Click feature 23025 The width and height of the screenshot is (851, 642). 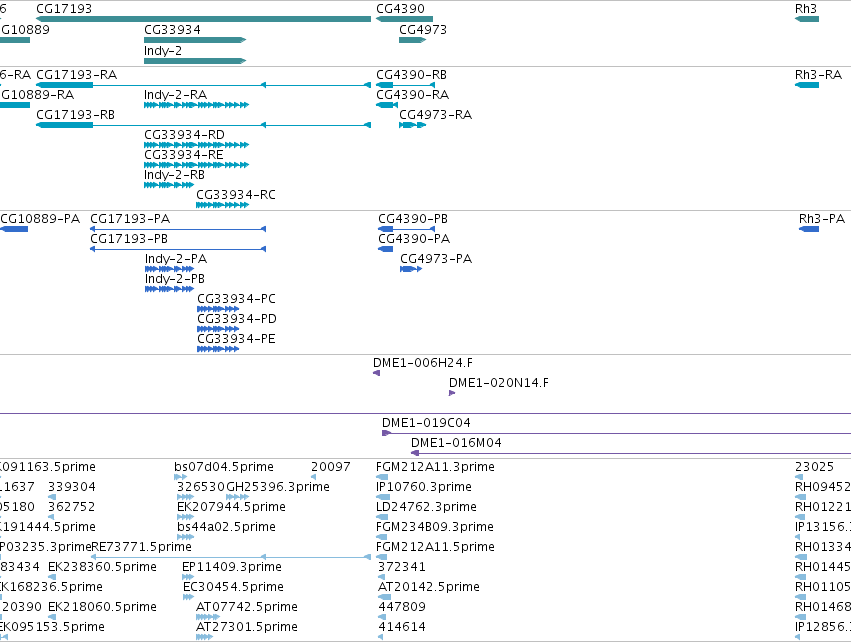801,477
